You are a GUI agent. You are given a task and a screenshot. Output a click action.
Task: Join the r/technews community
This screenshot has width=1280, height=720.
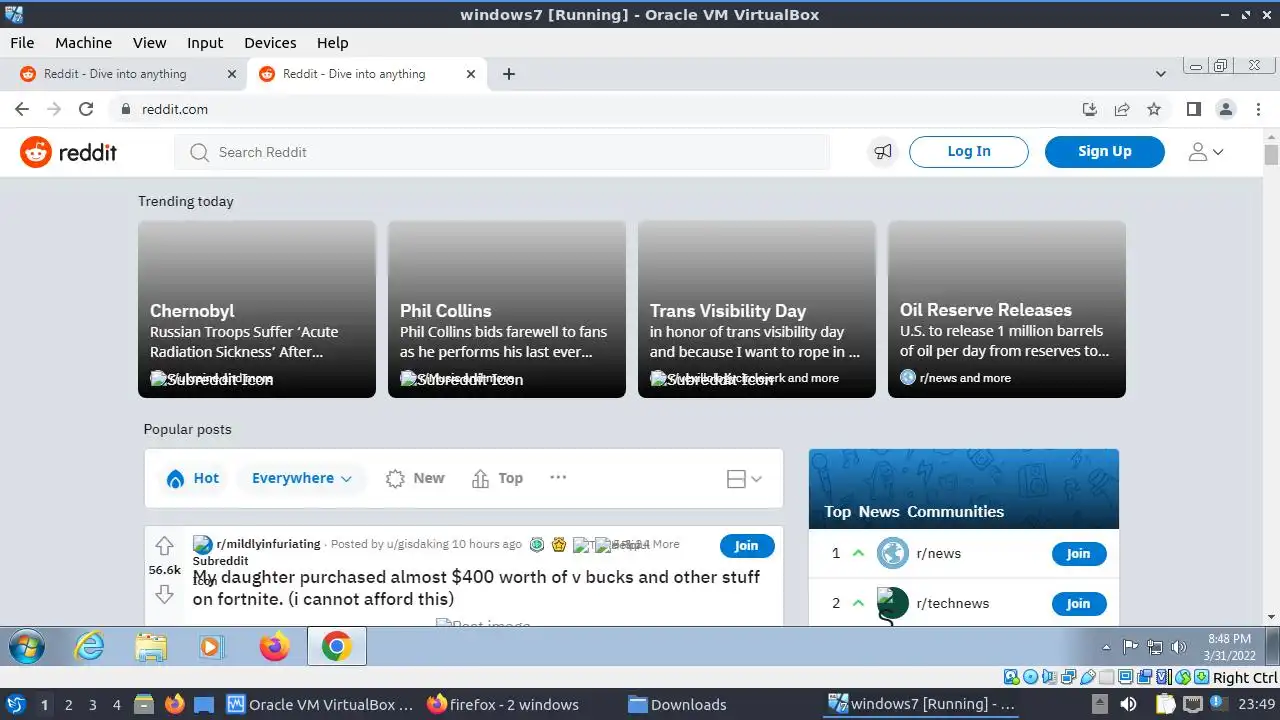point(1078,604)
